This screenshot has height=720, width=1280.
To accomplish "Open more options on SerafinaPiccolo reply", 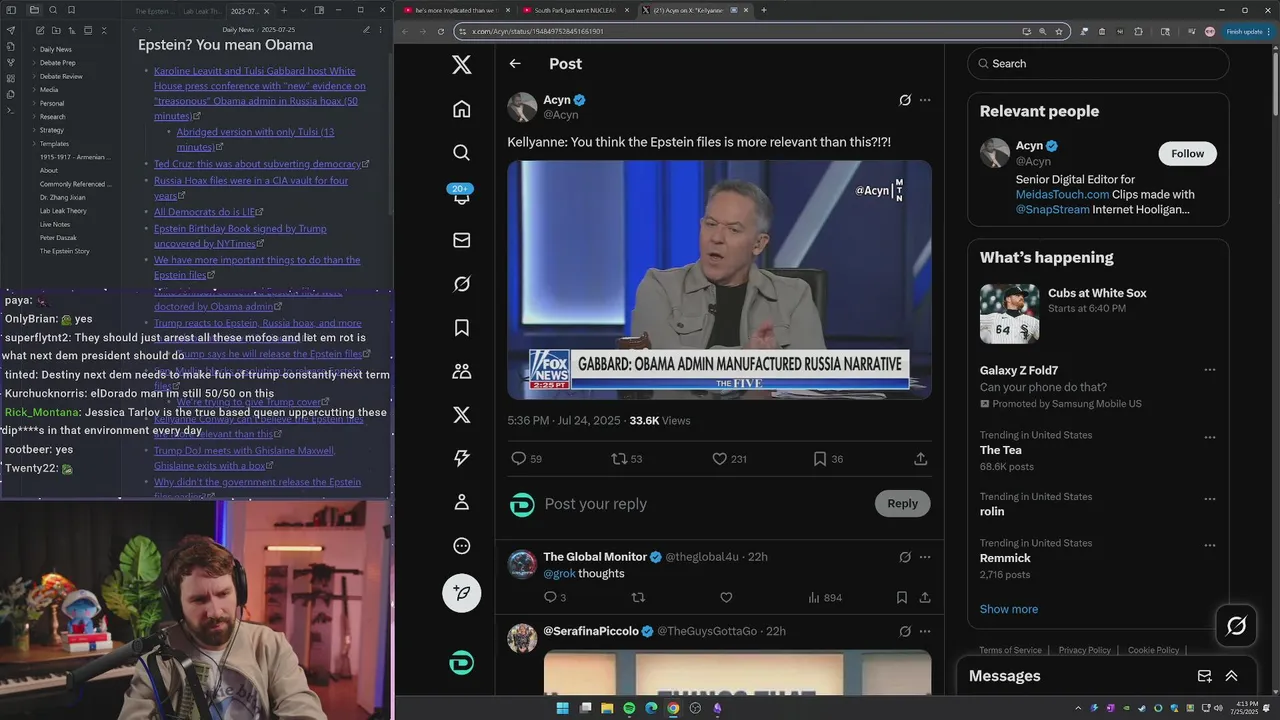I will (925, 631).
